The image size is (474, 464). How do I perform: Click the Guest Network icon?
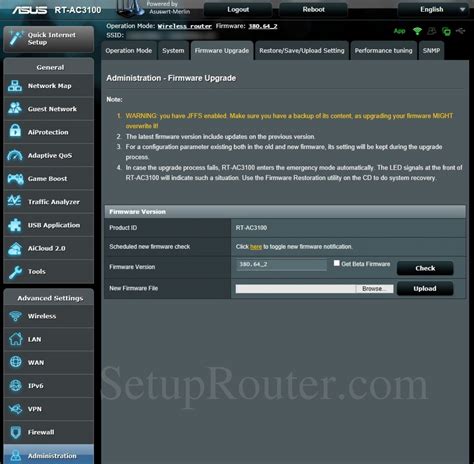click(15, 108)
